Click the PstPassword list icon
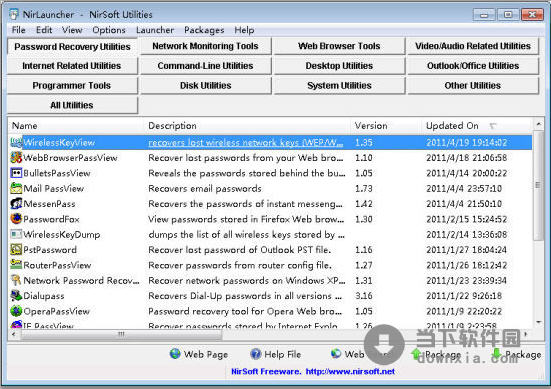This screenshot has height=389, width=551. pyautogui.click(x=16, y=250)
